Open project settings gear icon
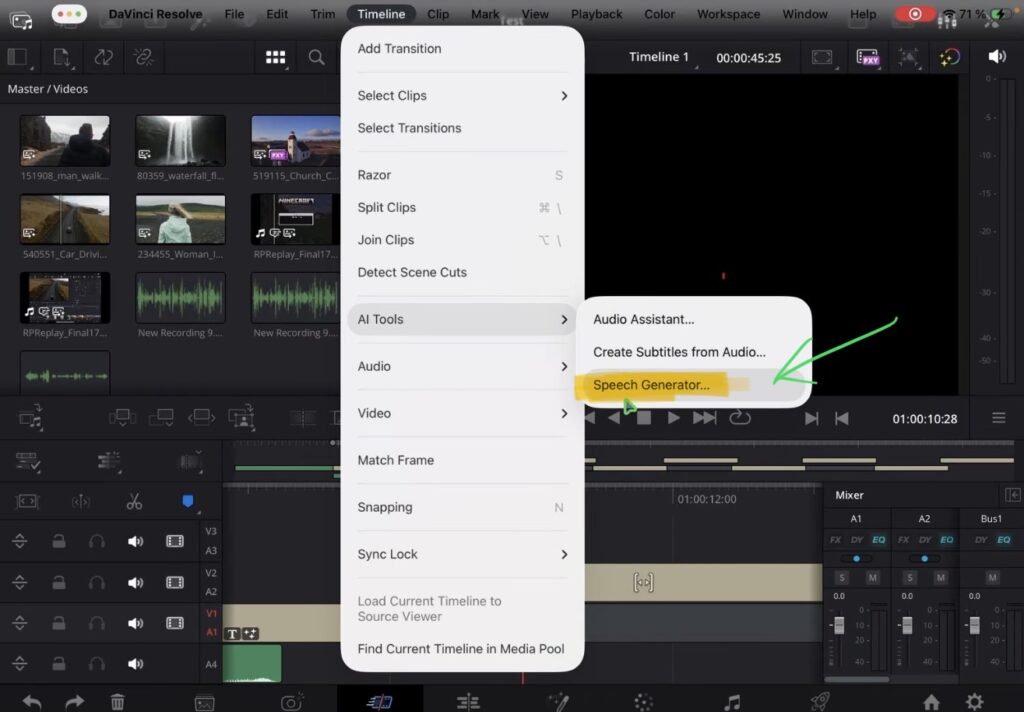The image size is (1024, 712). 974,702
